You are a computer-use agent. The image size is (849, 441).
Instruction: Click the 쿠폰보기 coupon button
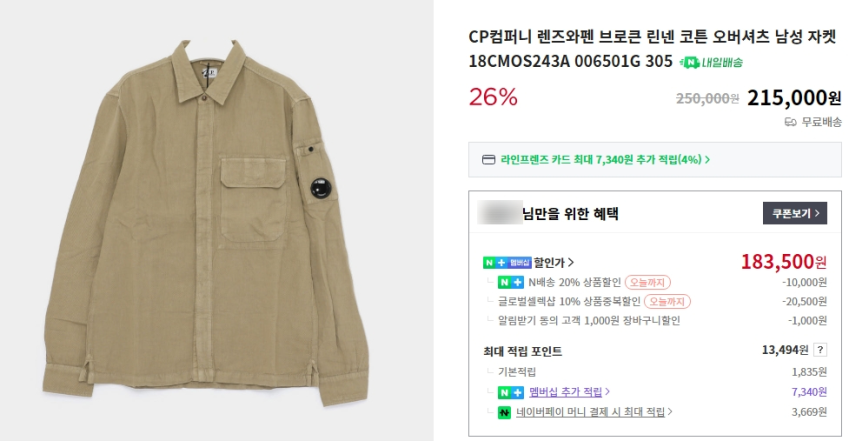(x=794, y=213)
